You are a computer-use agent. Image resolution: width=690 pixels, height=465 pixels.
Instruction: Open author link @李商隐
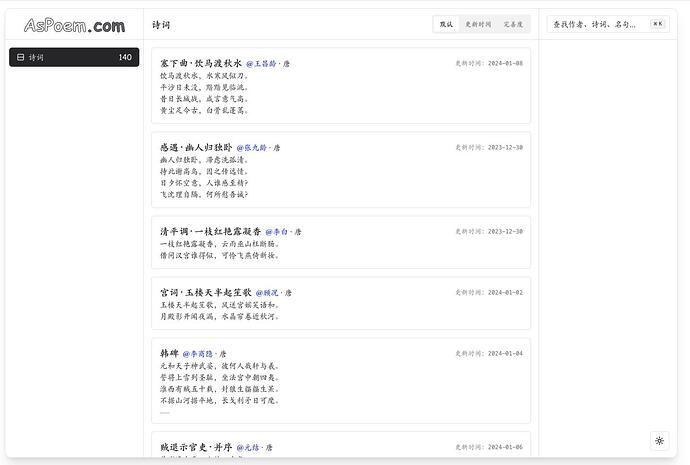[x=198, y=354]
